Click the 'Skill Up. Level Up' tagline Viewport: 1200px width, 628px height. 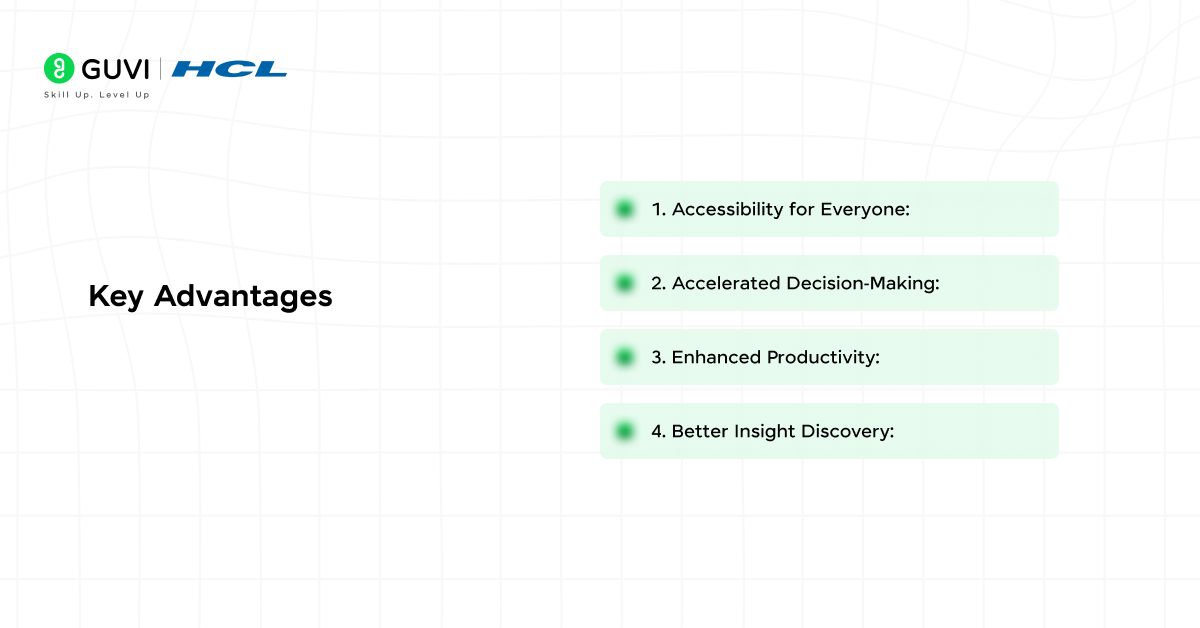(96, 94)
